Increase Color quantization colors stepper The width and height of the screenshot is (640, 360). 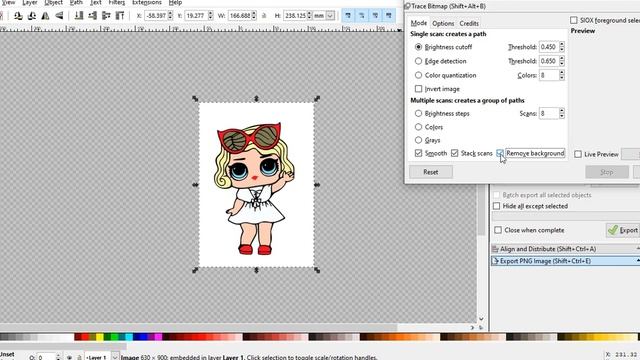click(562, 73)
